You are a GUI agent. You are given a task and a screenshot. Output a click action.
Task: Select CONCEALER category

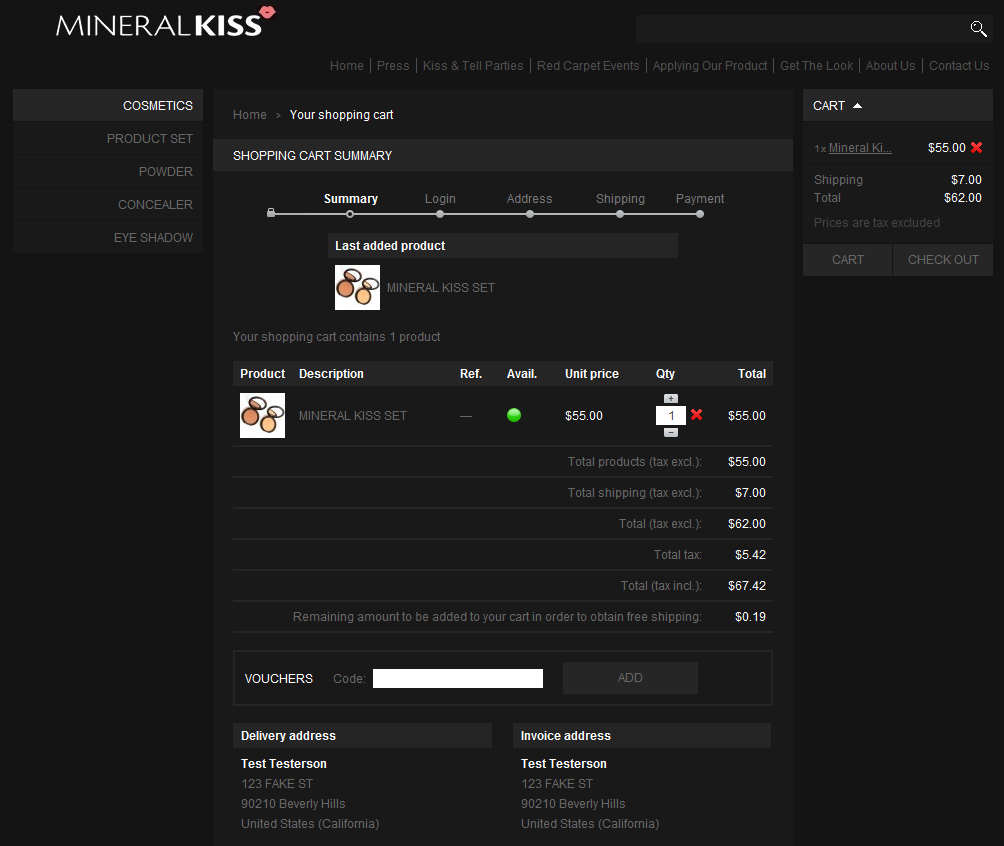click(108, 204)
